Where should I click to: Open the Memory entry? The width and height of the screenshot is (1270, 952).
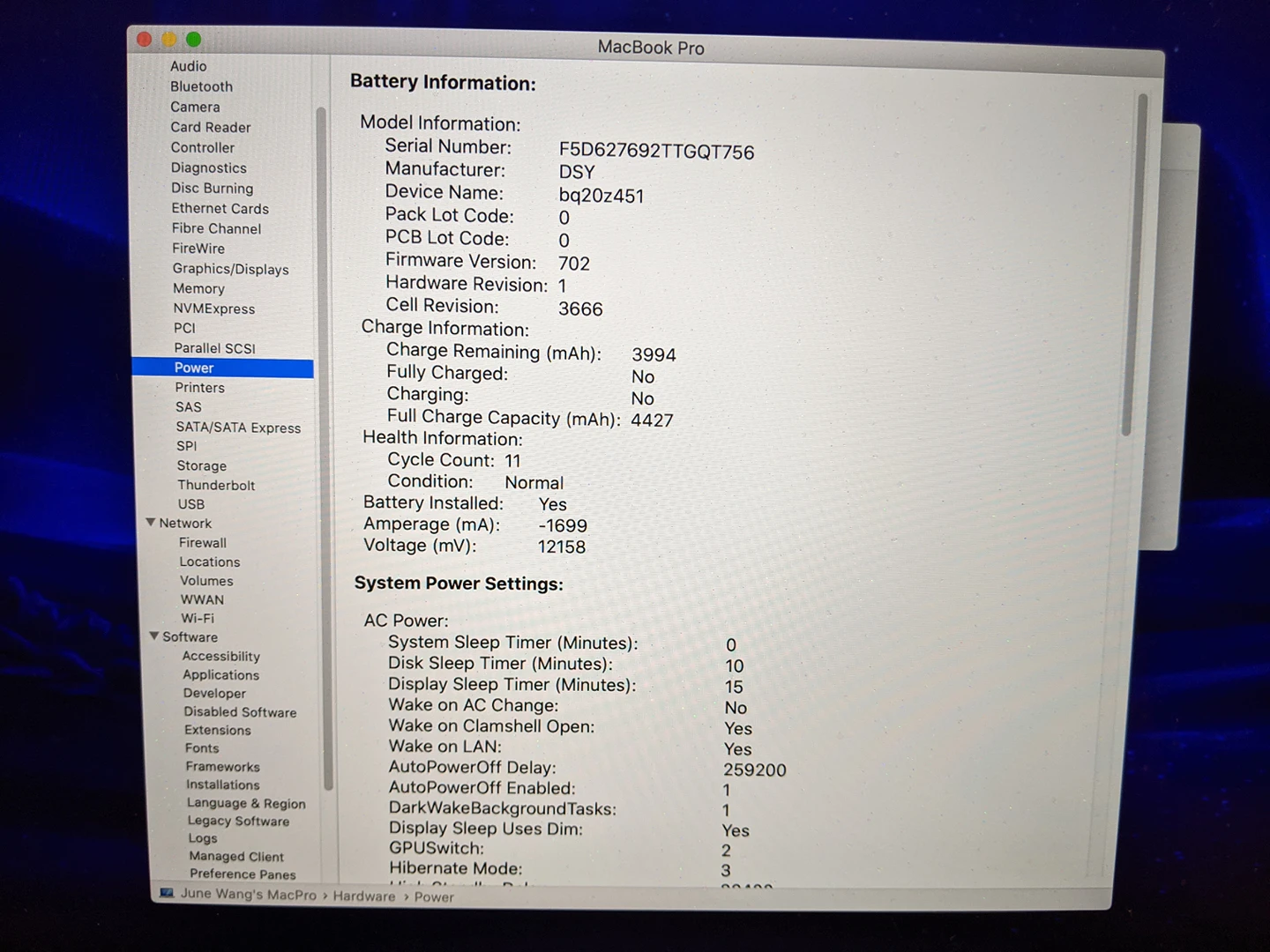click(198, 288)
